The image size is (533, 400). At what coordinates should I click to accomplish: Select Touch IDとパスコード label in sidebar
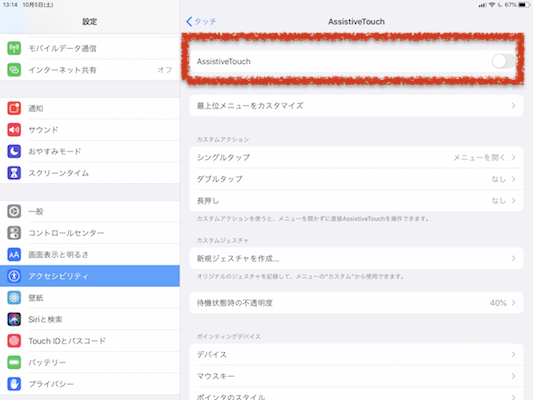click(67, 341)
